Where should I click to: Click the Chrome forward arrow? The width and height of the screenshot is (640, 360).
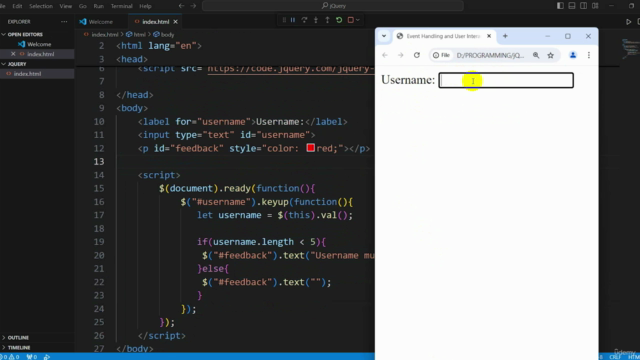[x=401, y=55]
